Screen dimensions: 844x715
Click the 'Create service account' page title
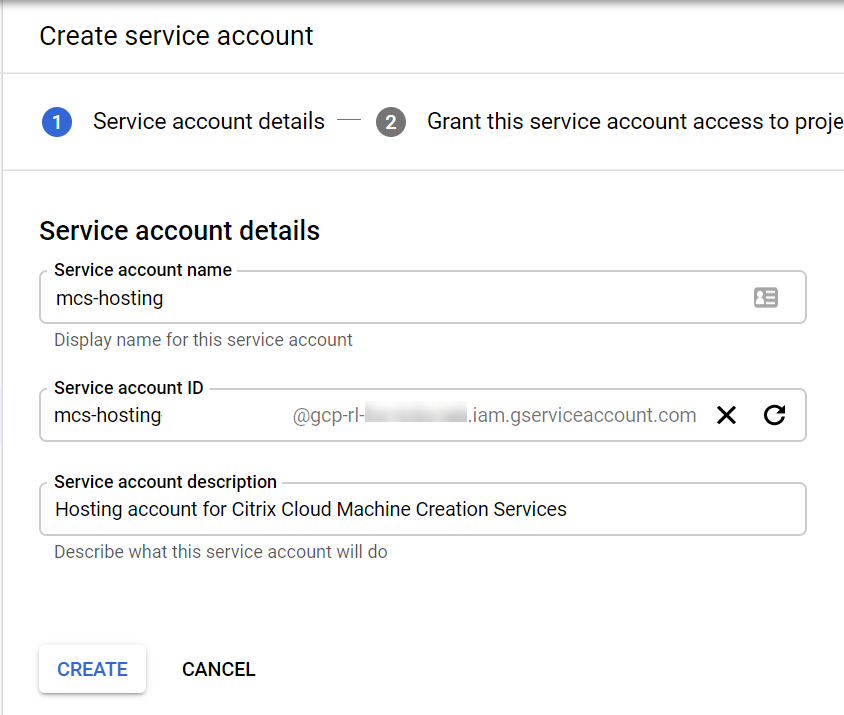(x=176, y=36)
